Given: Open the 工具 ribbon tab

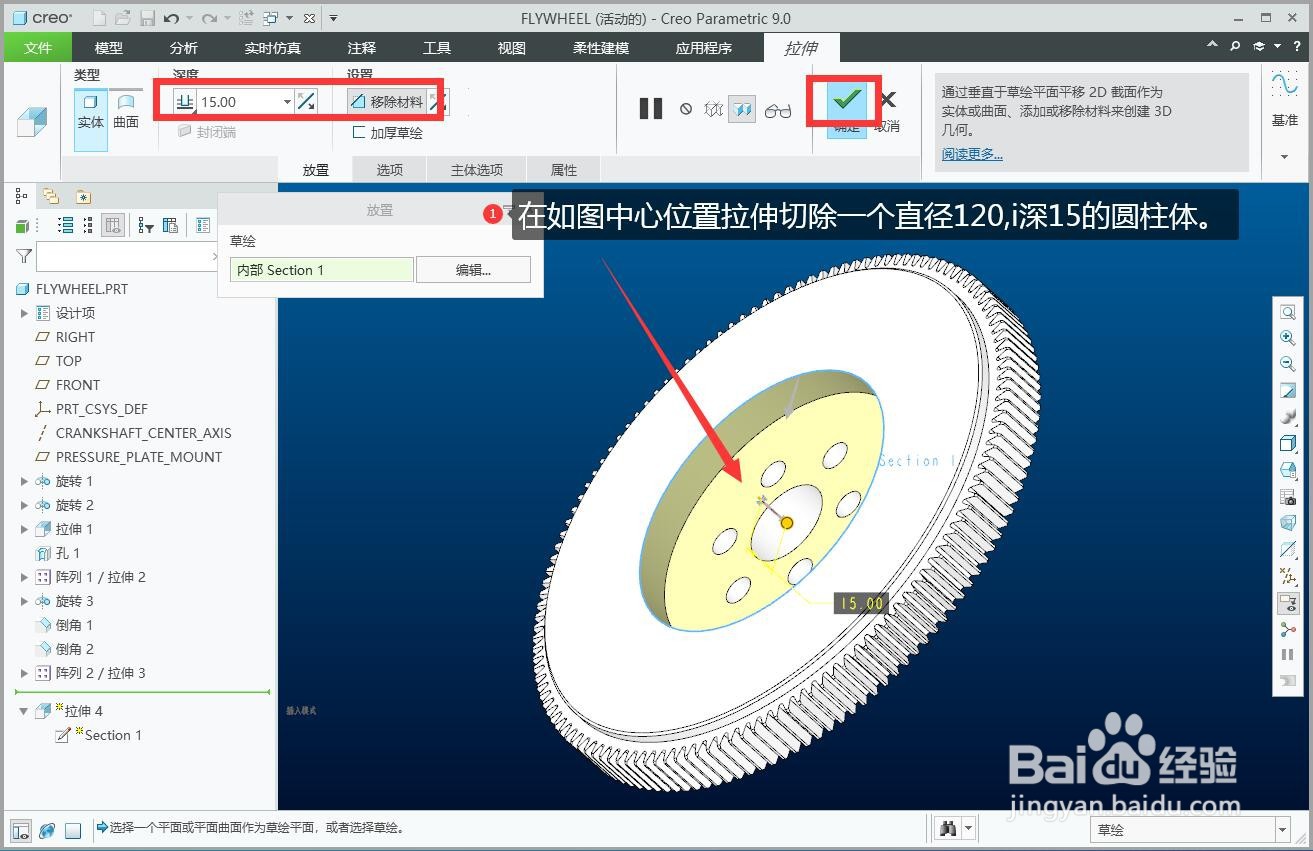Looking at the screenshot, I should [437, 47].
